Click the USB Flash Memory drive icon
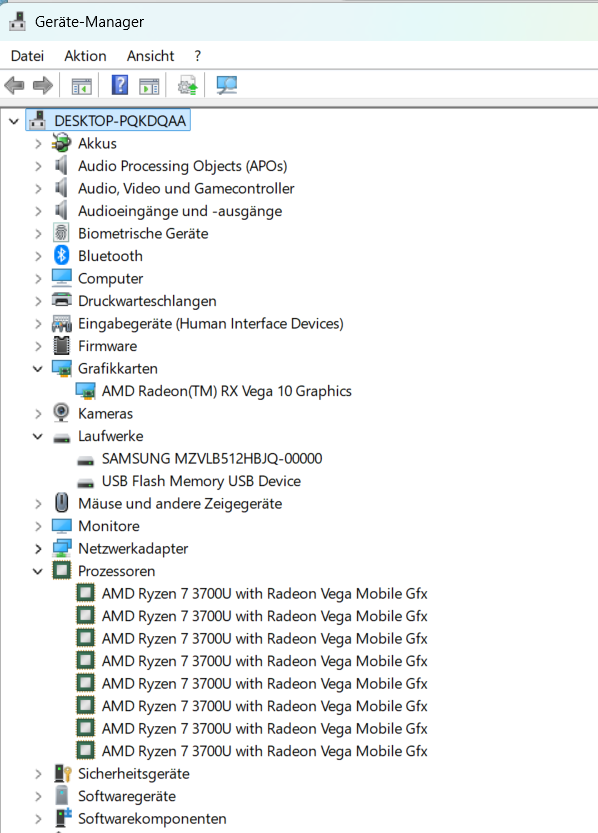 click(x=86, y=482)
